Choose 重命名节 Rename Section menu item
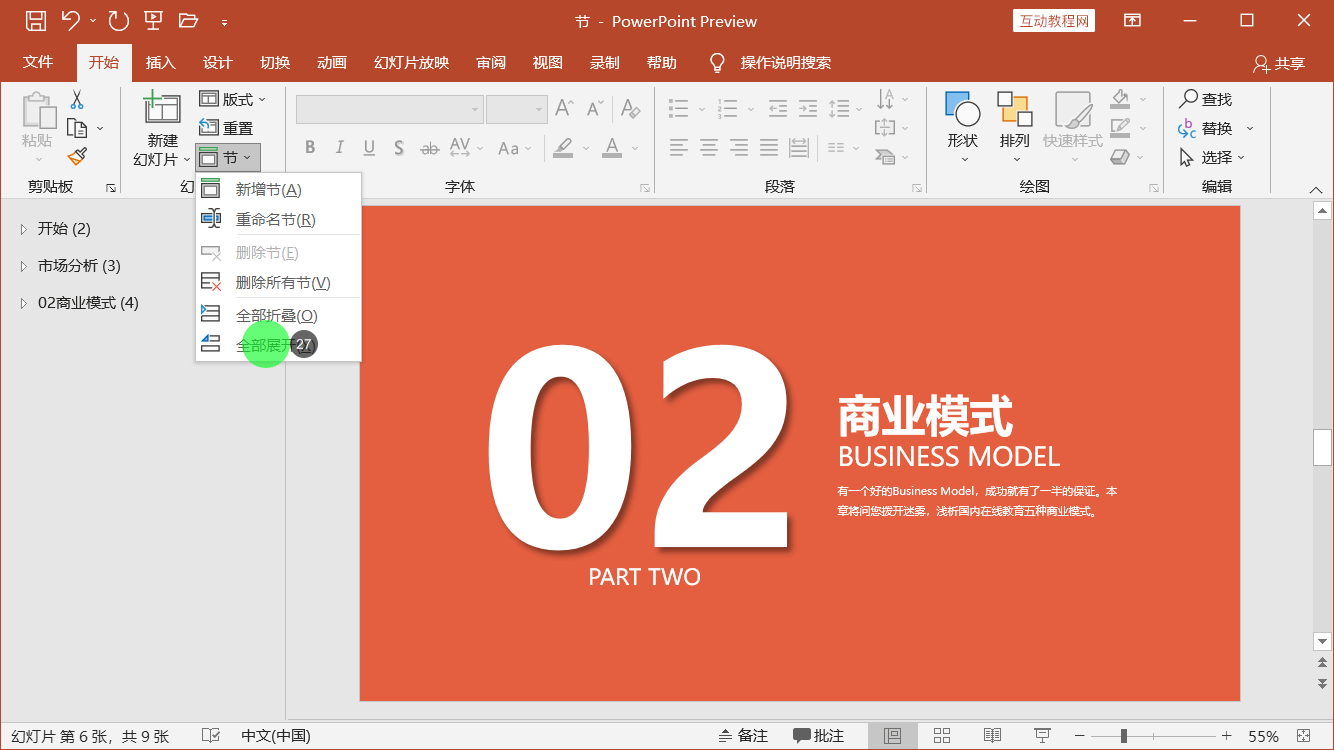This screenshot has height=750, width=1334. 278,219
